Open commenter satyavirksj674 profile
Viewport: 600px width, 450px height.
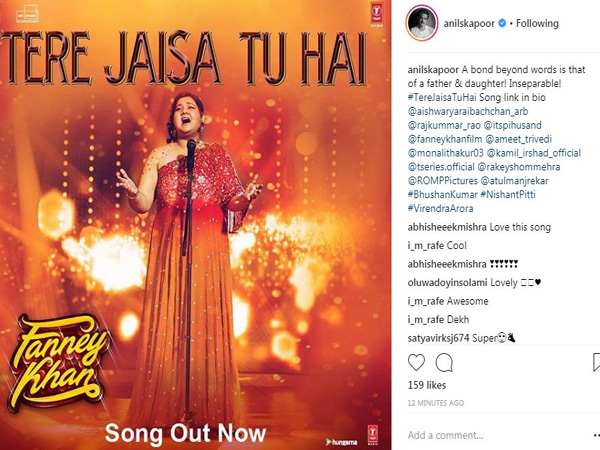point(439,338)
